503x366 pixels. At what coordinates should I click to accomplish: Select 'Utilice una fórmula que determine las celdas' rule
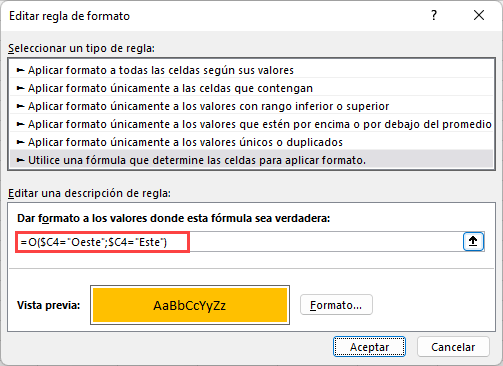point(251,160)
